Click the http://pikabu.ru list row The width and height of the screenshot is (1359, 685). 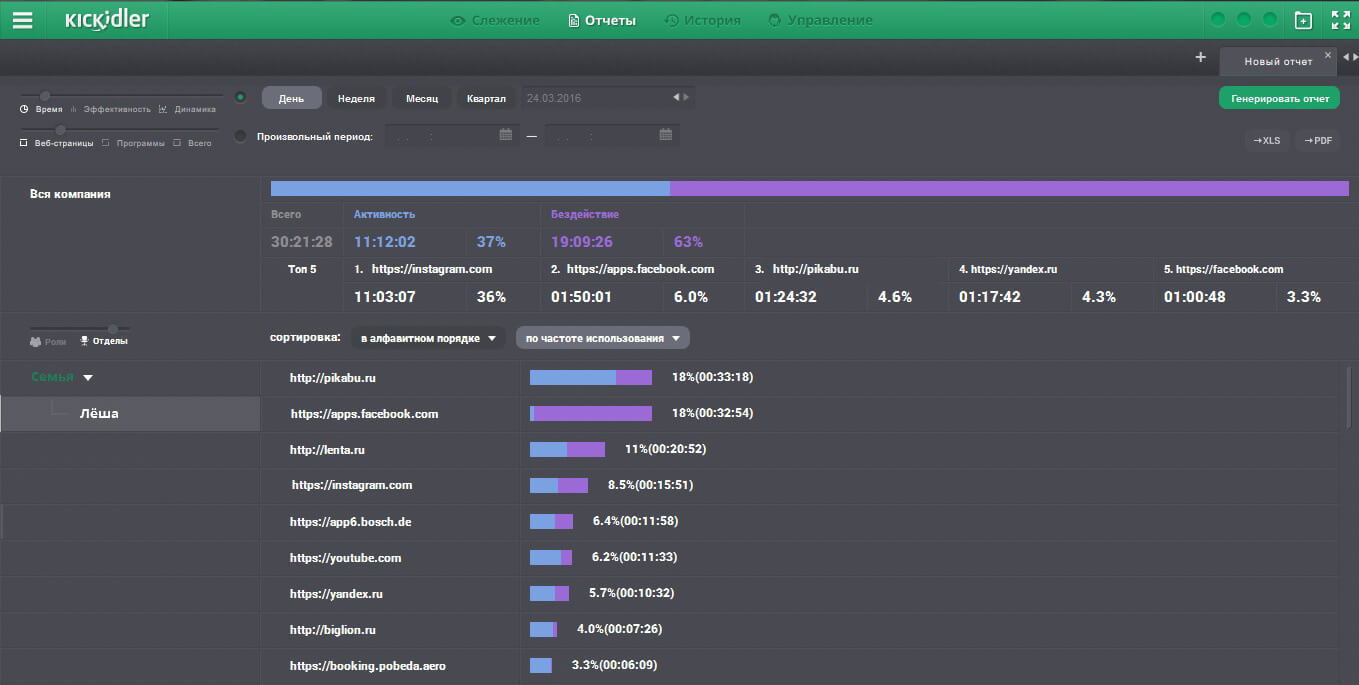click(798, 377)
